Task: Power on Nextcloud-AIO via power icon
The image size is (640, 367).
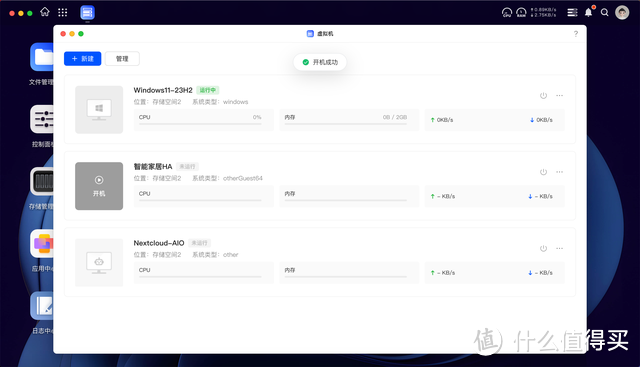Action: coord(543,248)
